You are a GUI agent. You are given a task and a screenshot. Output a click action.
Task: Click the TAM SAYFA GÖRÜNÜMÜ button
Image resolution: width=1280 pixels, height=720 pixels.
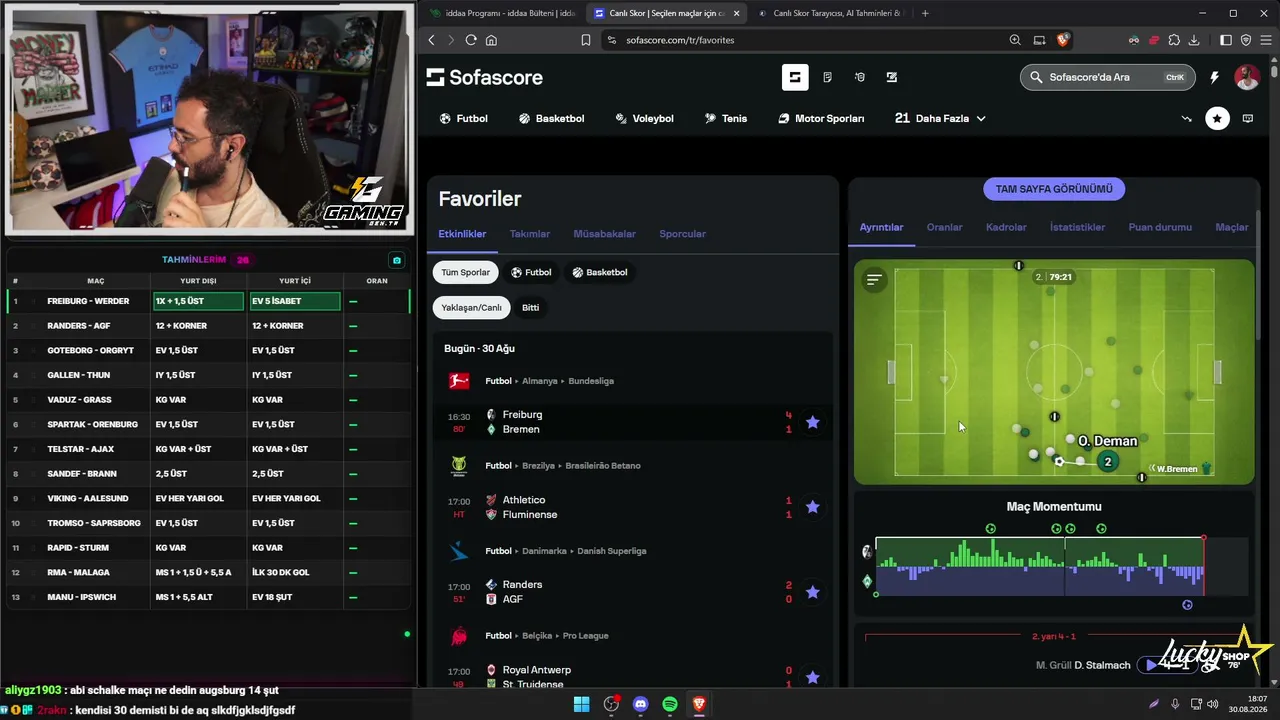(1054, 189)
